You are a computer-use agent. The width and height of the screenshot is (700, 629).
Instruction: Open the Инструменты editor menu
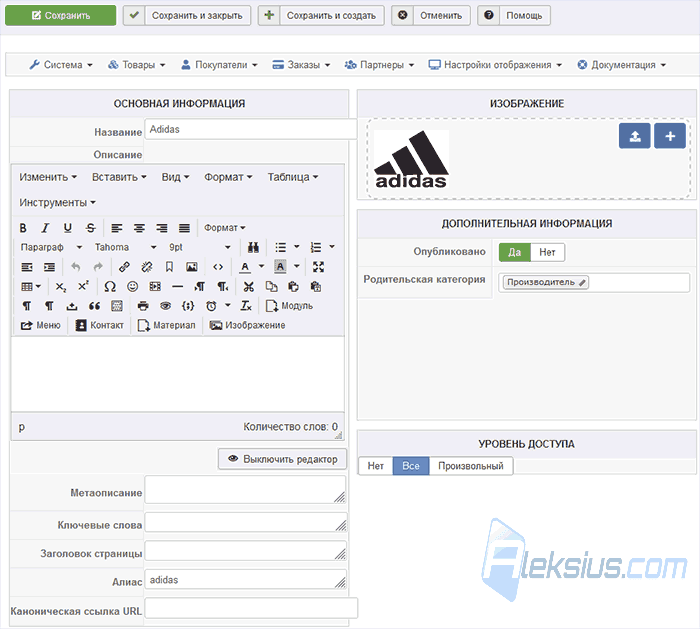click(57, 203)
